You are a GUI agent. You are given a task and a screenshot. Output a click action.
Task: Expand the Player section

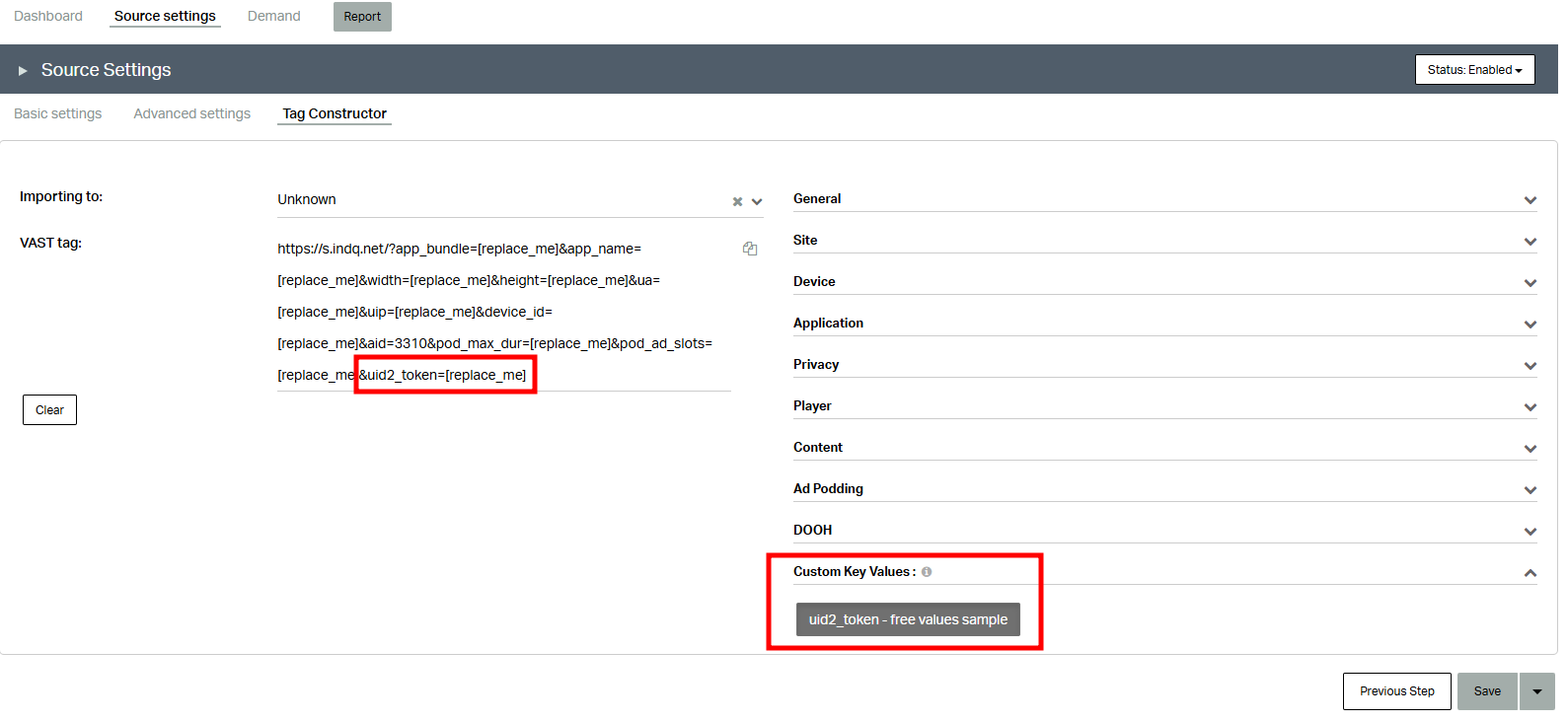tap(1164, 406)
